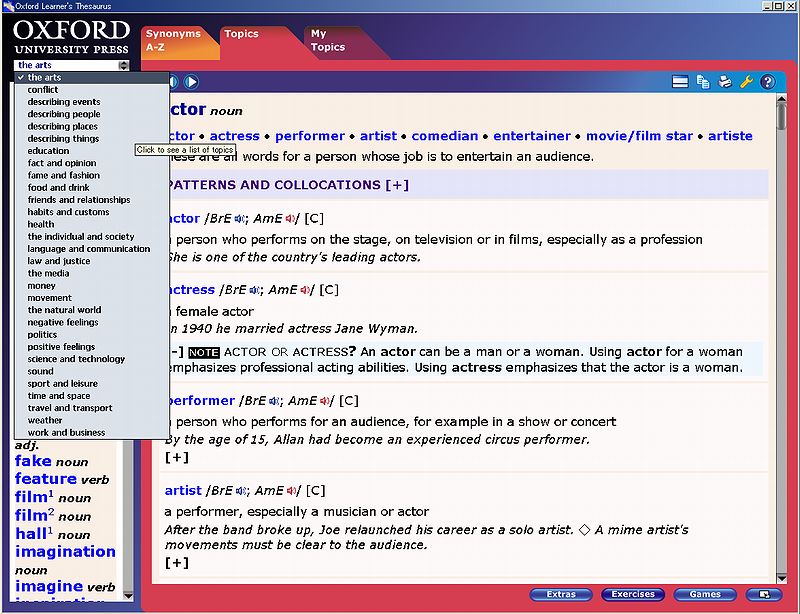The width and height of the screenshot is (800, 614).
Task: Click the show/hide panel layout icon
Action: tap(680, 82)
